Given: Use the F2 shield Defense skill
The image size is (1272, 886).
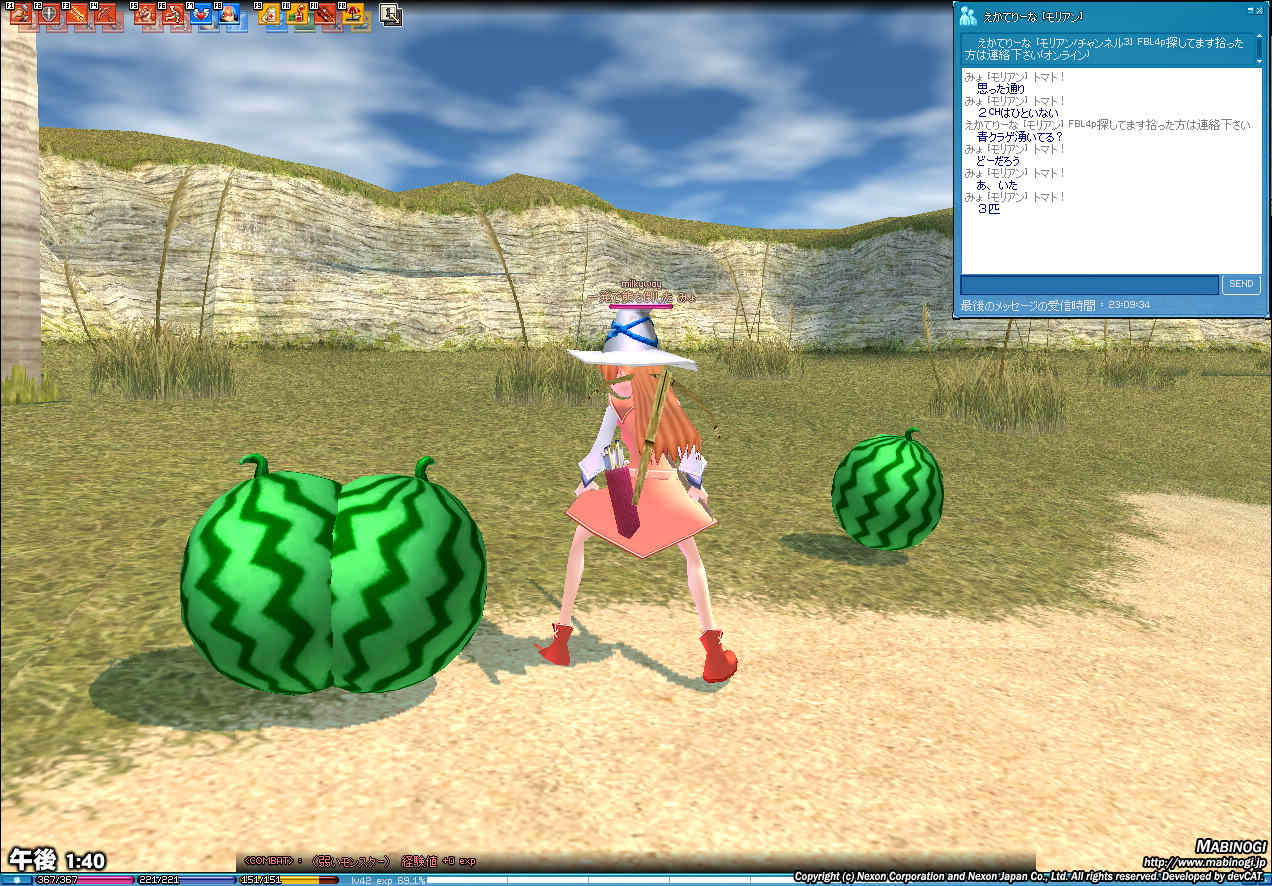Looking at the screenshot, I should coord(48,15).
